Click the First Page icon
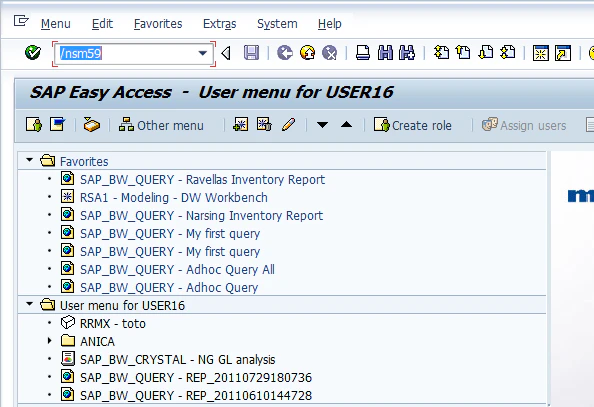The image size is (594, 407). [x=441, y=53]
